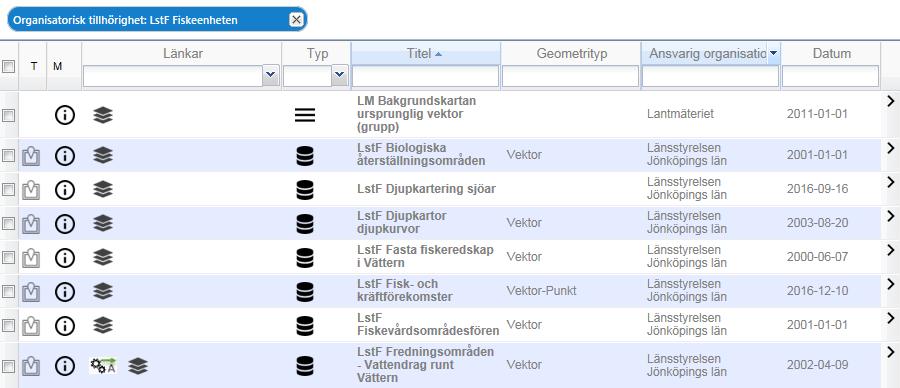This screenshot has height=388, width=900.
Task: Expand the LstF Fasta fiskeredskap row arrow
Action: tap(891, 250)
